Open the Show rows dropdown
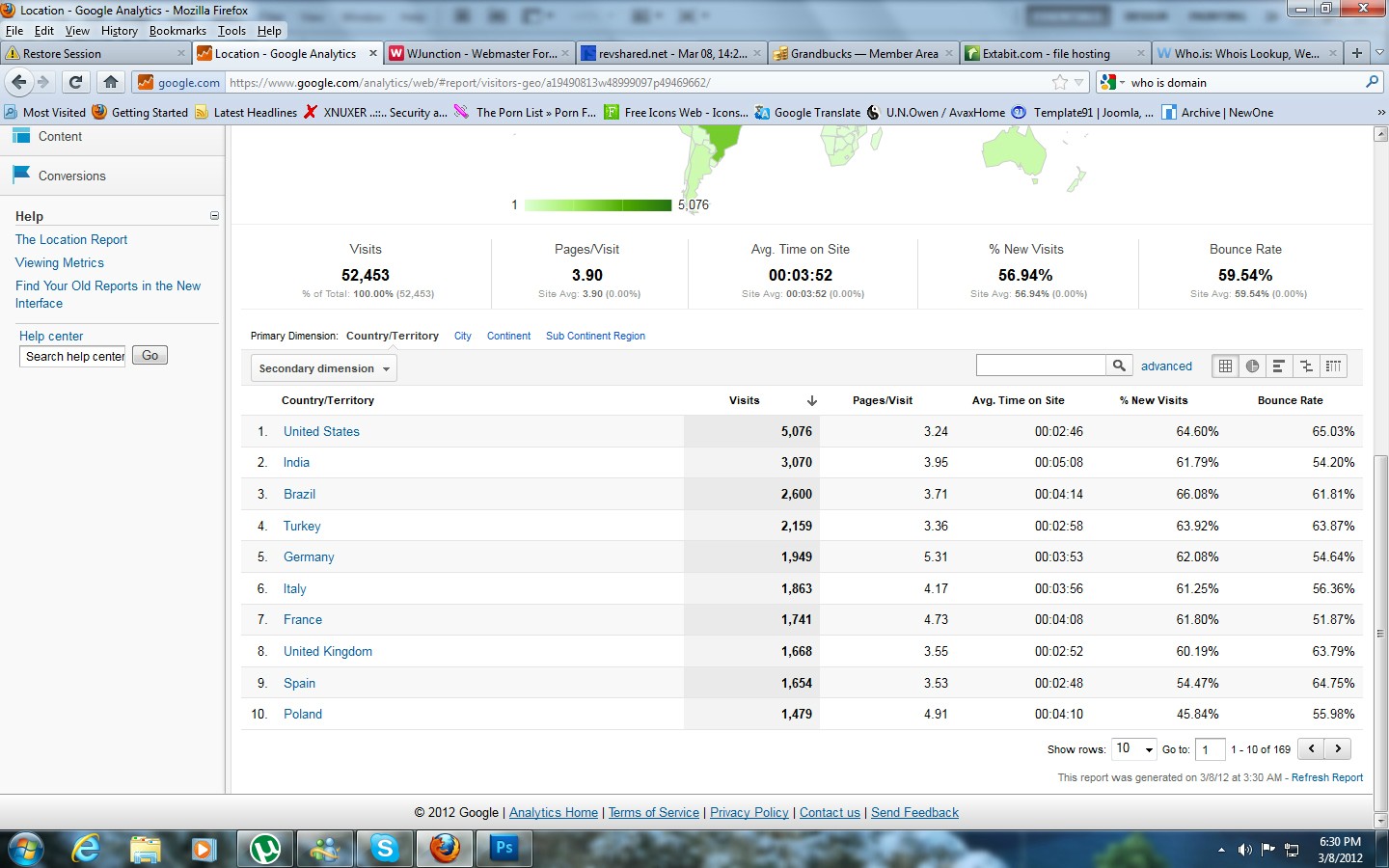The width and height of the screenshot is (1389, 868). (1134, 749)
